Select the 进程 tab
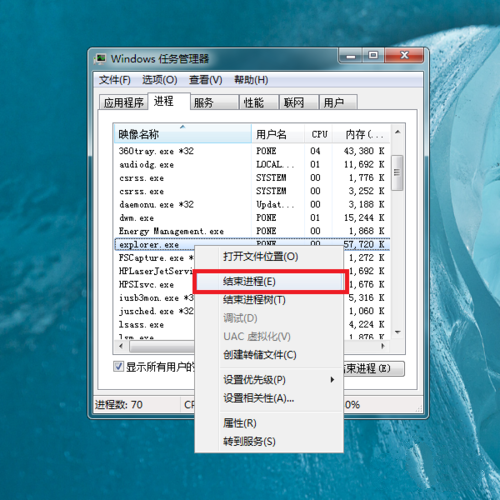 169,101
